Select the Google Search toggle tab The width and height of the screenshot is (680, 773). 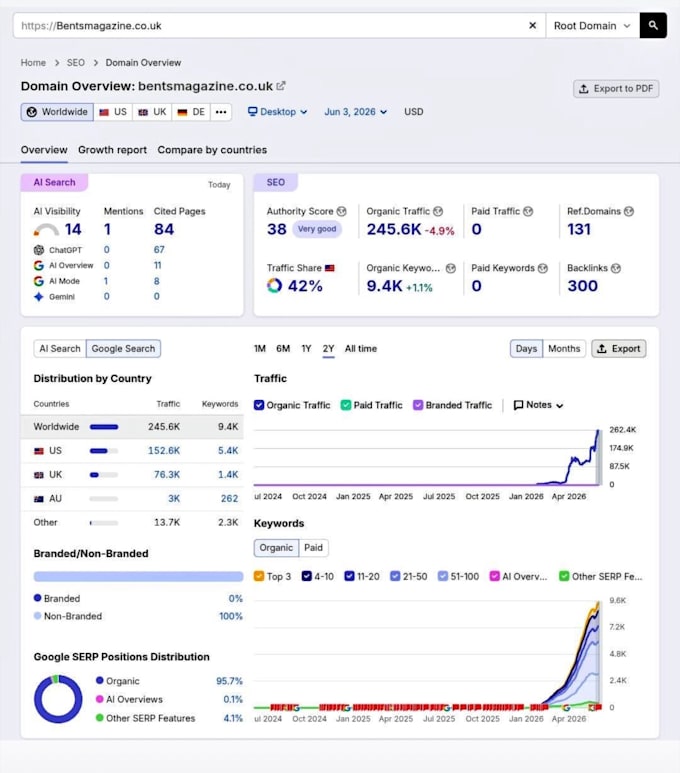coord(123,349)
